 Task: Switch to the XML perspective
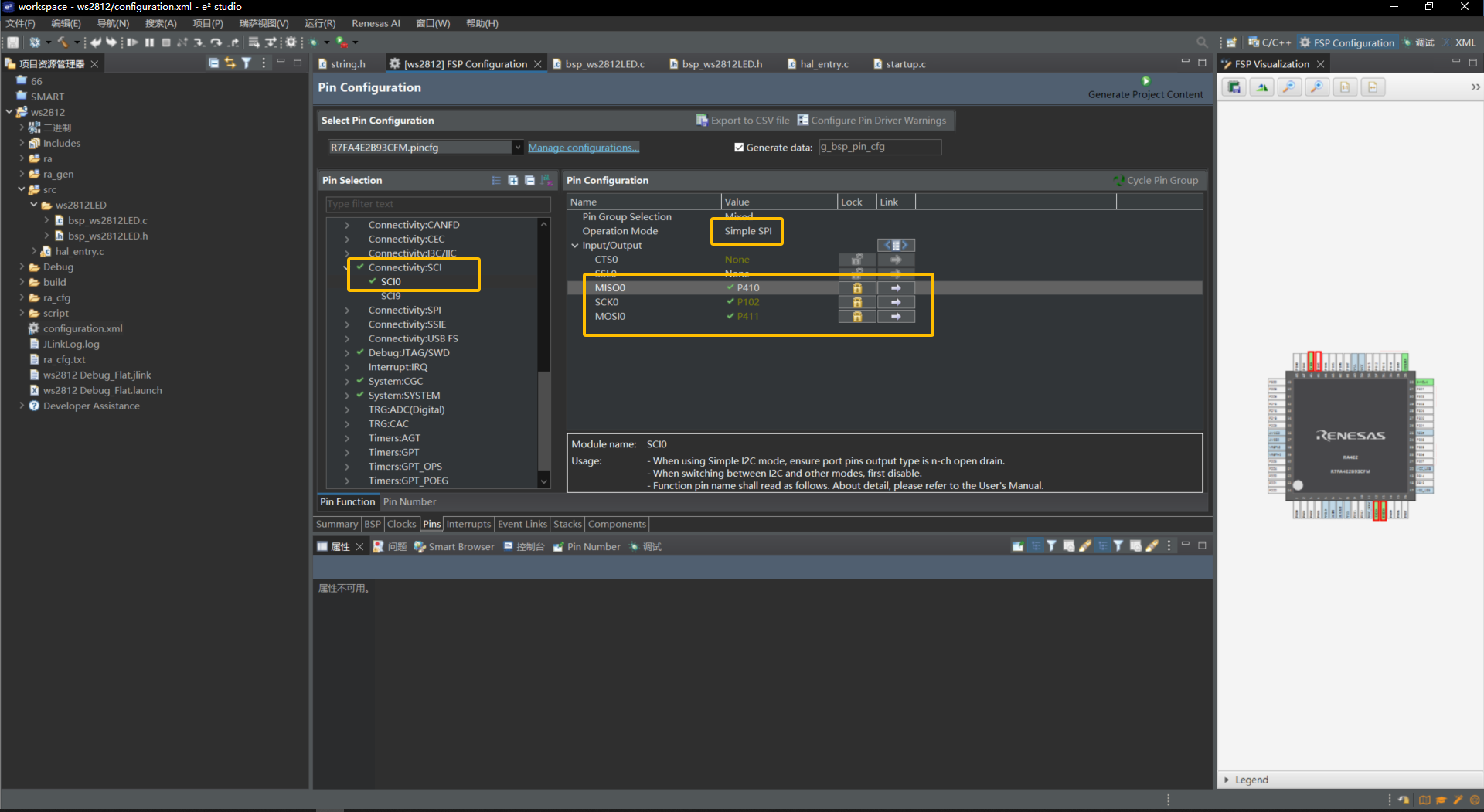tap(1459, 42)
